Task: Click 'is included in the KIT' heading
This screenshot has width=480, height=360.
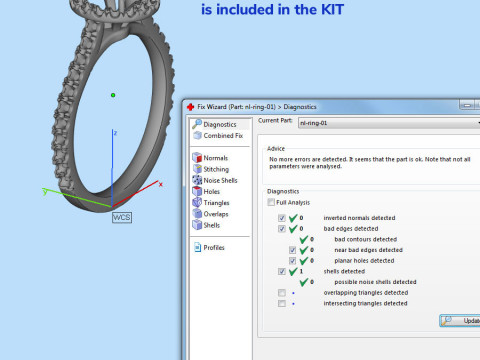Action: pos(272,9)
